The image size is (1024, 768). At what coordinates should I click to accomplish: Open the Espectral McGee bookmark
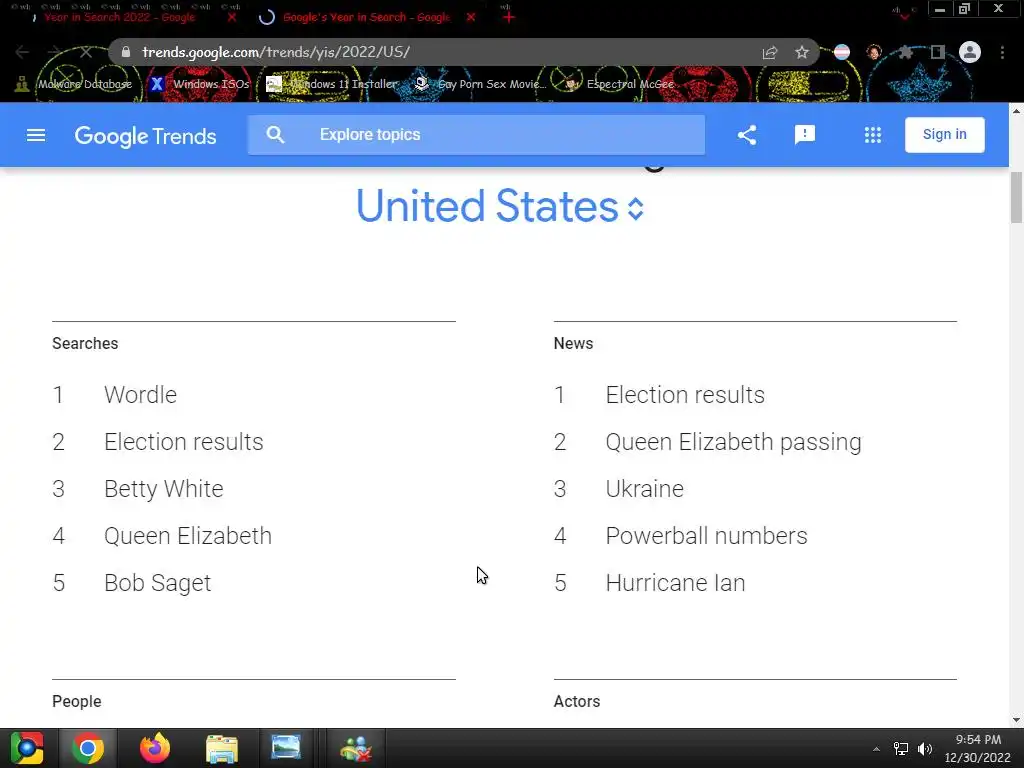tap(620, 84)
